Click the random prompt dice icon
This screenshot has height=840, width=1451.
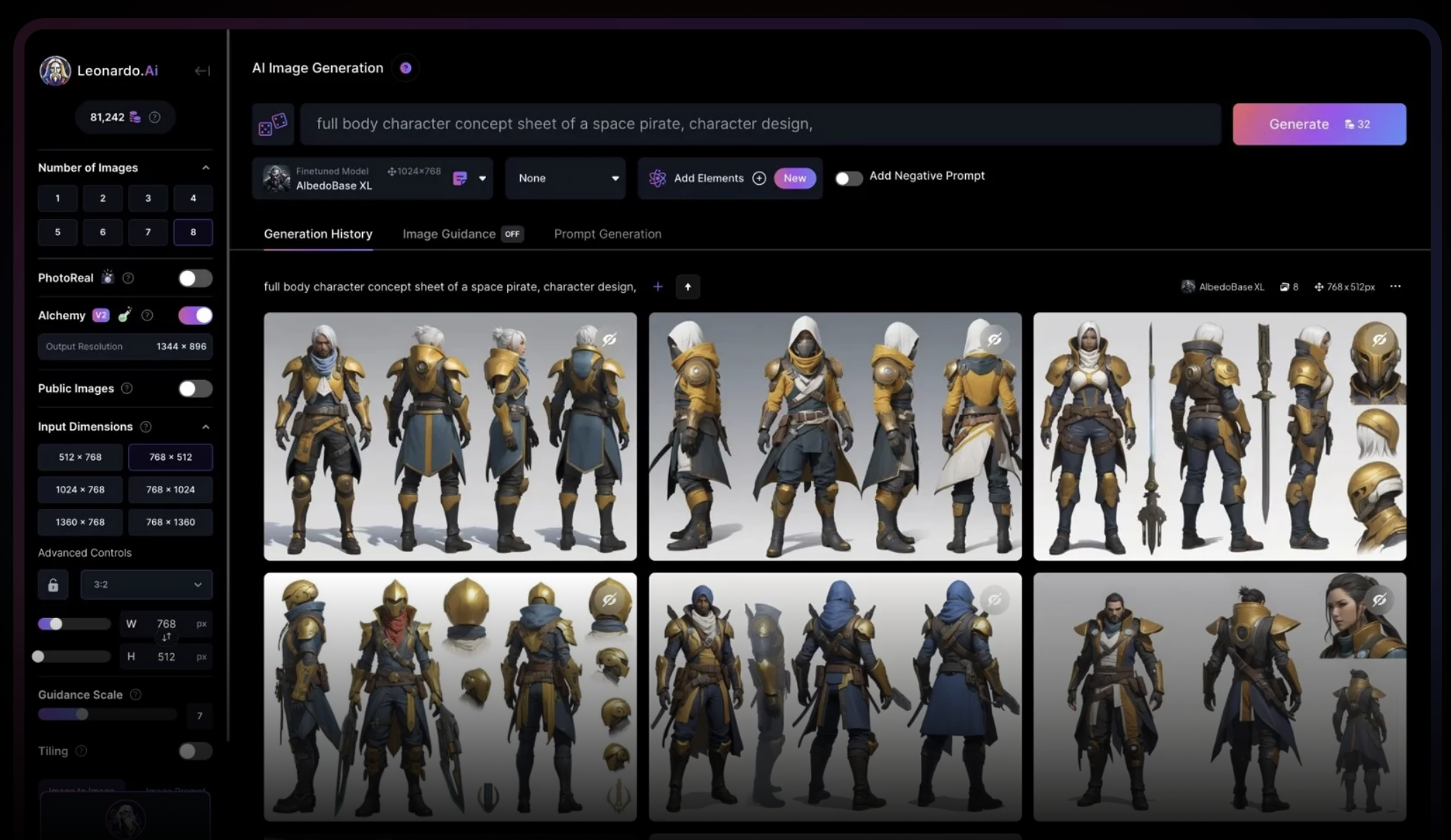tap(272, 125)
